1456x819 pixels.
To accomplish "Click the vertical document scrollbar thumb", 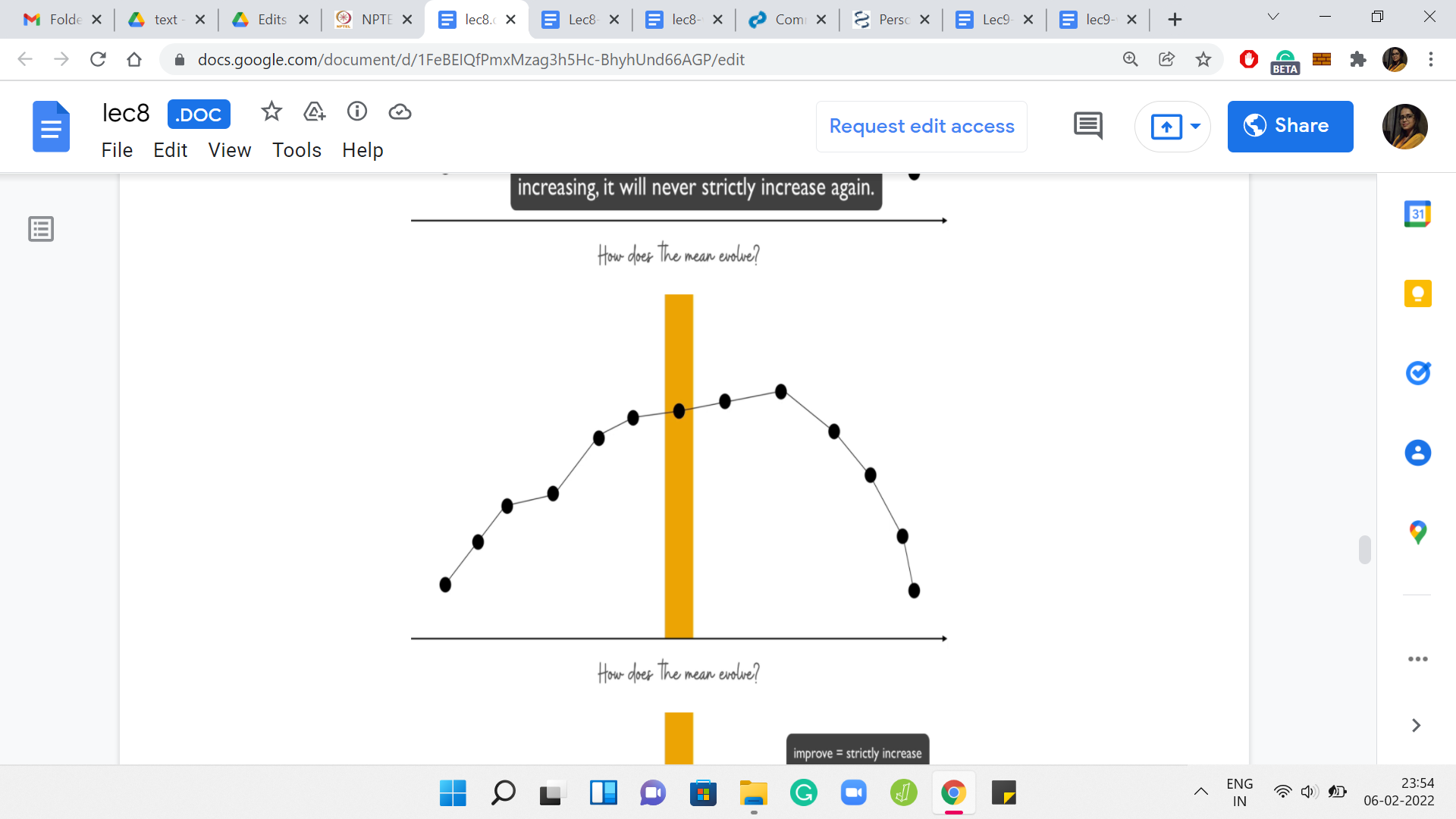I will click(x=1364, y=550).
